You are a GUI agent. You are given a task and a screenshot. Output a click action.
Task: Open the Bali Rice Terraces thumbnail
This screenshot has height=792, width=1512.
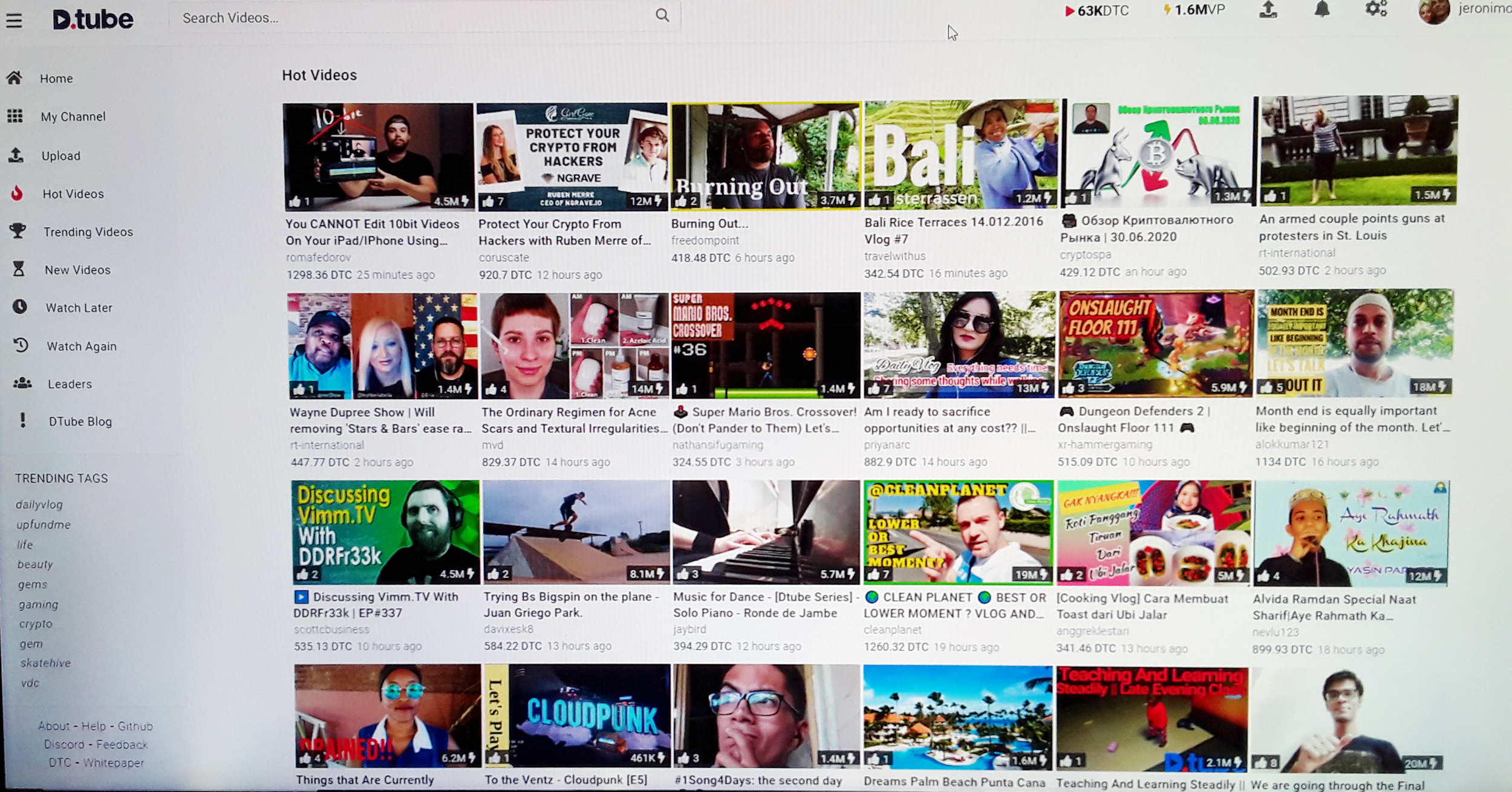[x=960, y=154]
